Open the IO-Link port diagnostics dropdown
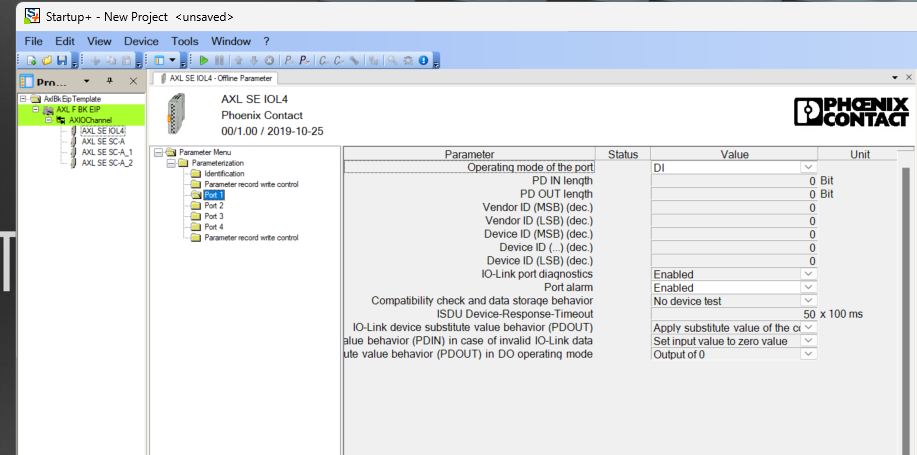This screenshot has height=455, width=917. 808,274
